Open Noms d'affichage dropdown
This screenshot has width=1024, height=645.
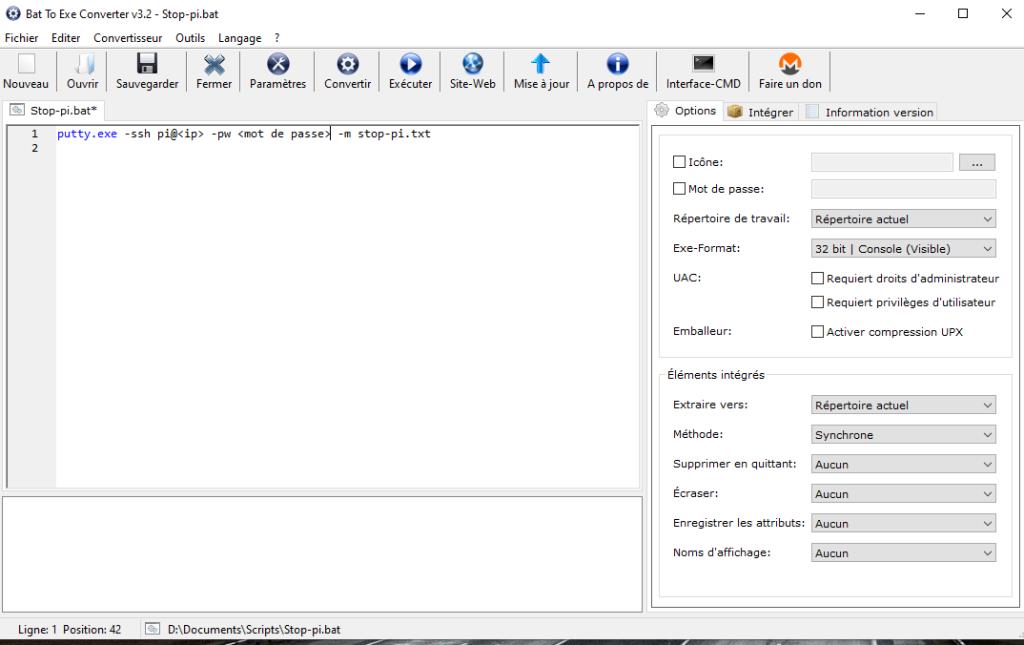coord(903,552)
